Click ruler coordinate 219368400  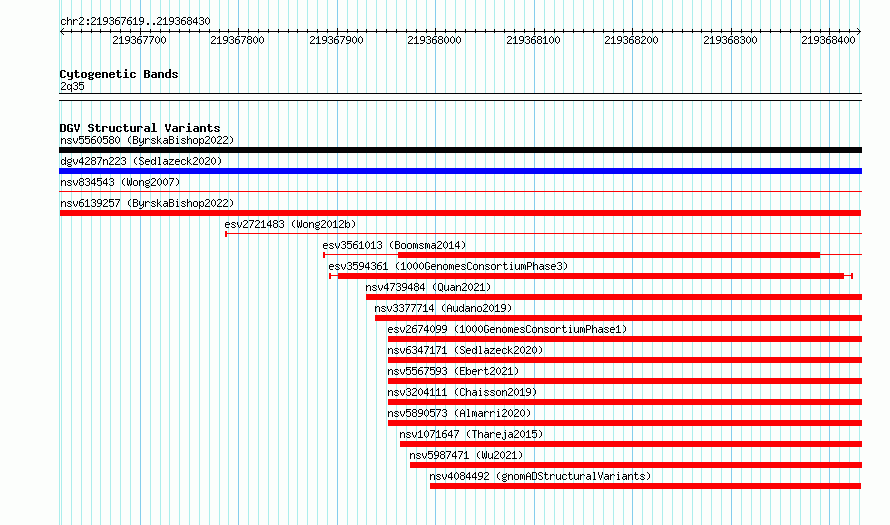(x=828, y=40)
